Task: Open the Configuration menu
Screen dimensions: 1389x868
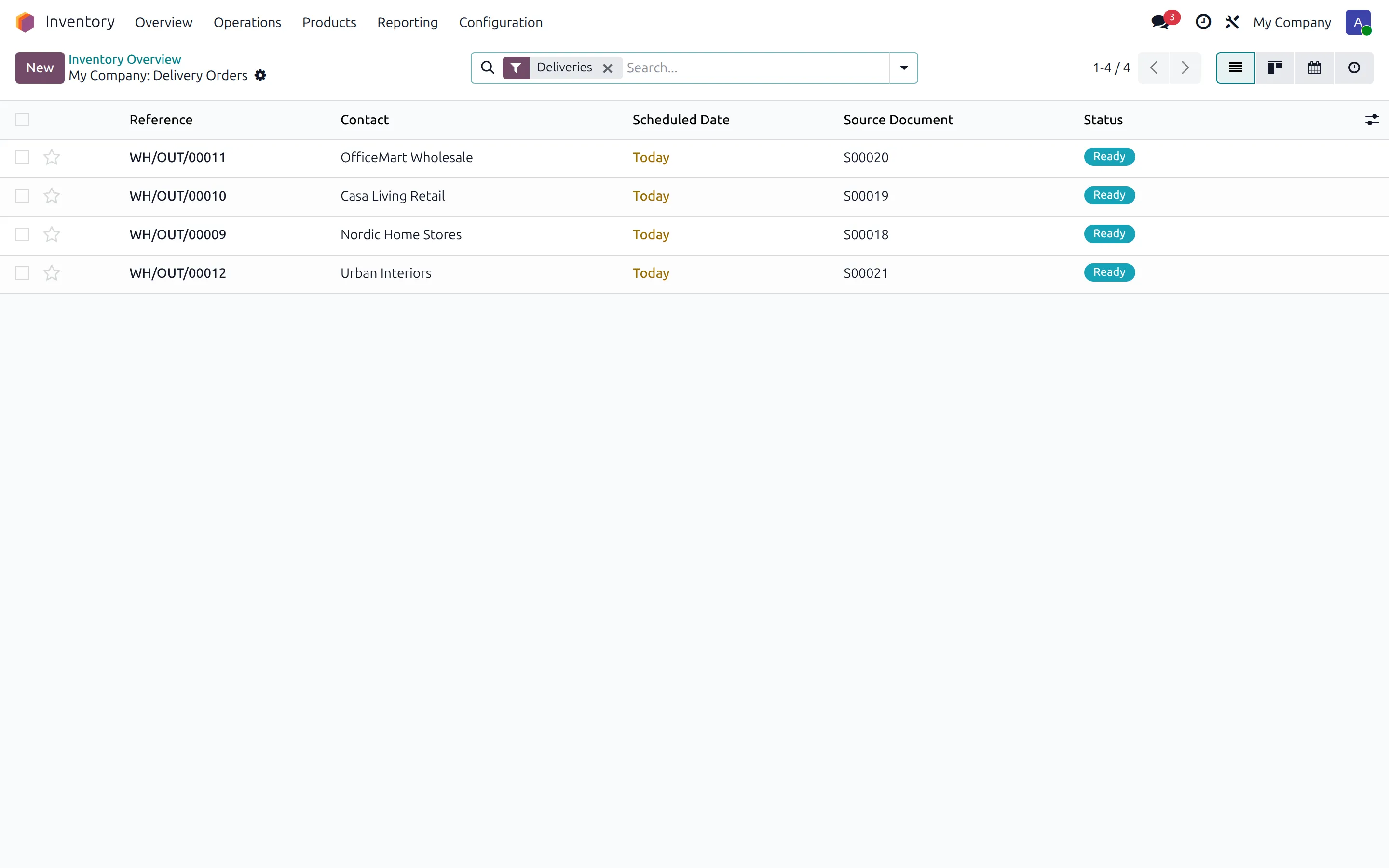Action: tap(501, 22)
